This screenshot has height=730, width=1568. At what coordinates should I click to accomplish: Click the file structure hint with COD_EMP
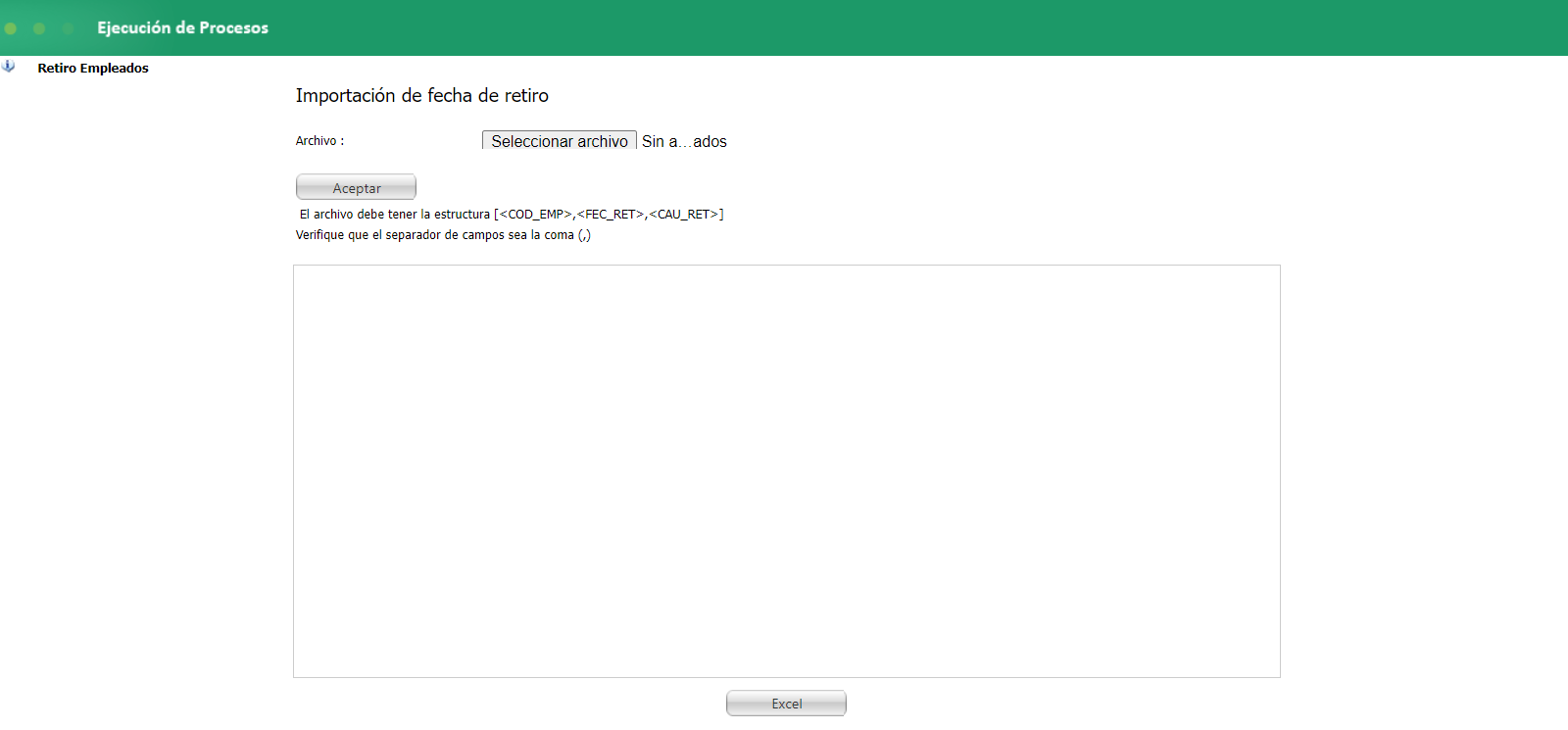512,215
